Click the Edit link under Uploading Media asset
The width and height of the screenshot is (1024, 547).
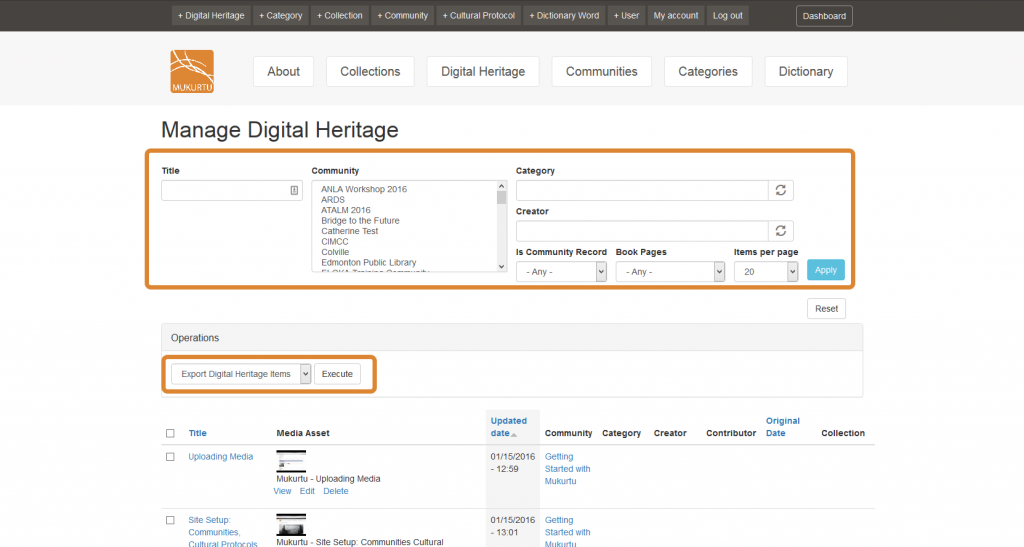[307, 492]
